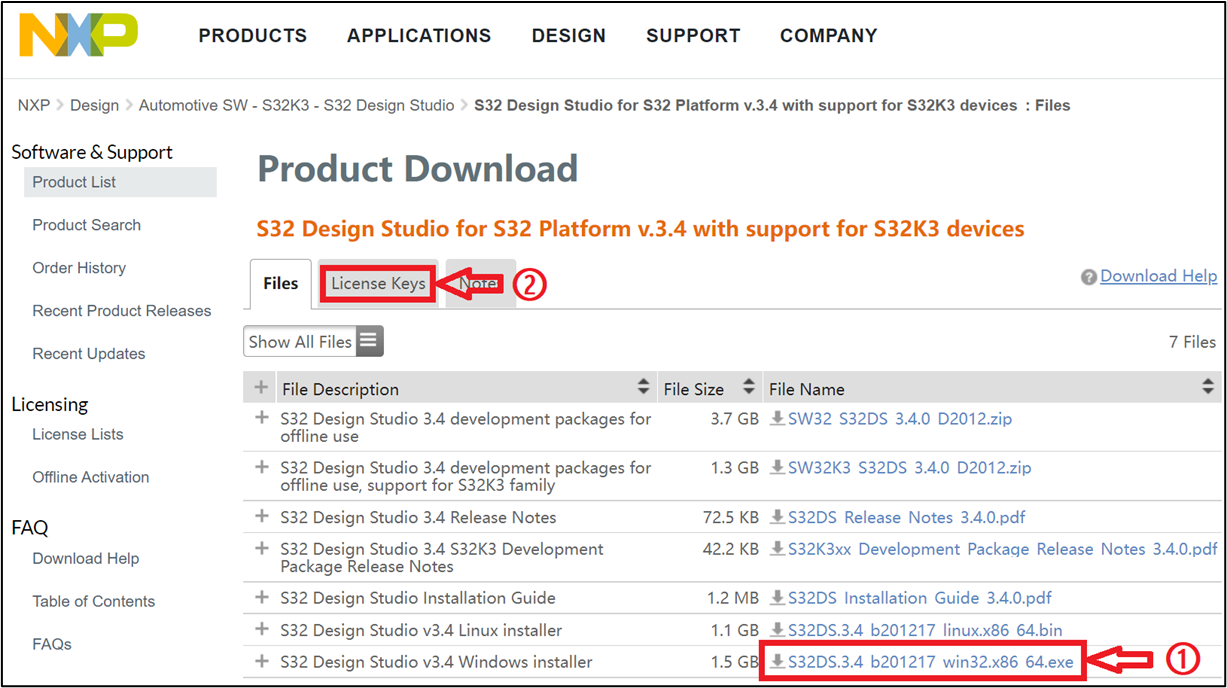This screenshot has height=688, width=1227.
Task: Click the 1.5 GB file size cell
Action: coord(734,662)
